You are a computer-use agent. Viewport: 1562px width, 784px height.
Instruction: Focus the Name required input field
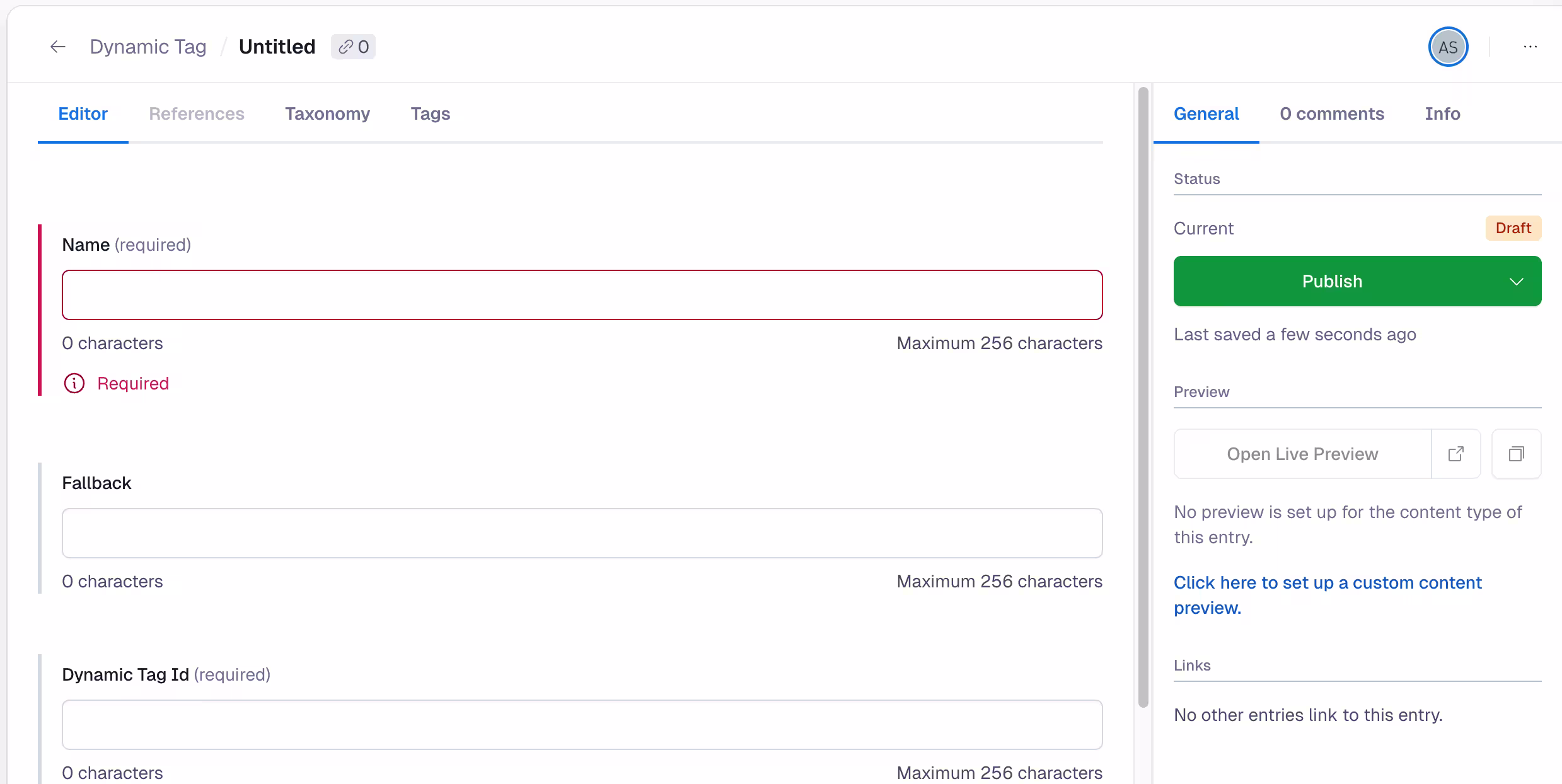pos(582,295)
